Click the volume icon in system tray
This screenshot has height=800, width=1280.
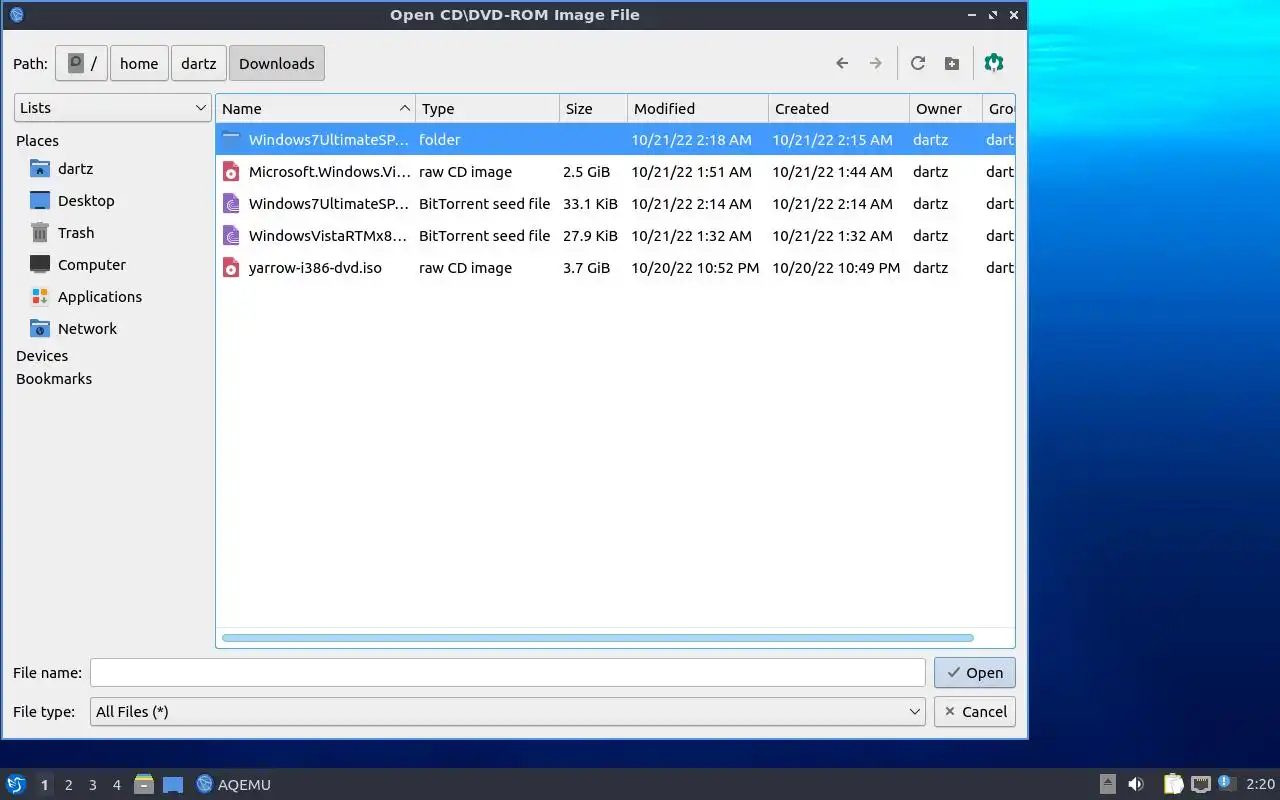(1136, 784)
